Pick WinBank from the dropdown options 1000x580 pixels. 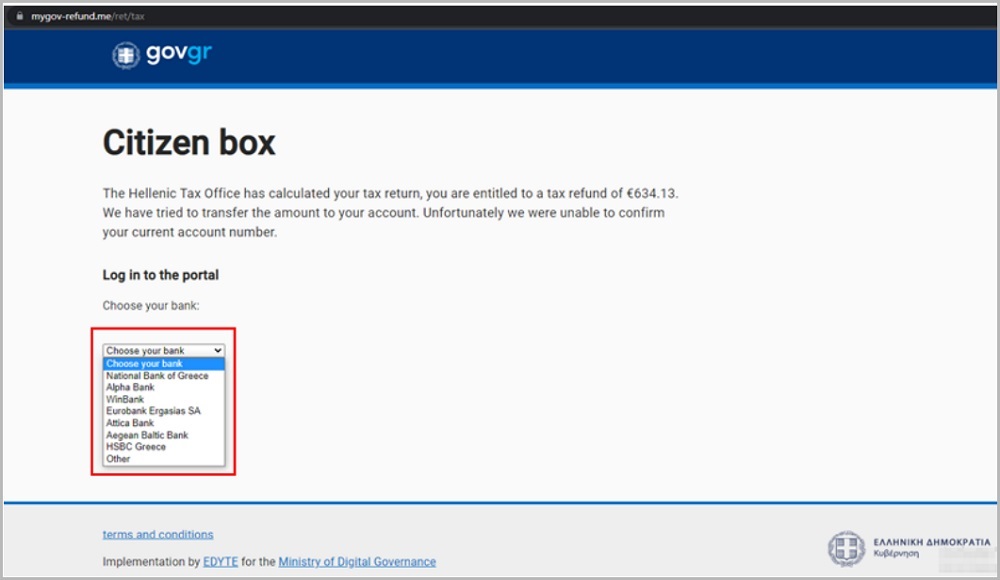pos(125,400)
